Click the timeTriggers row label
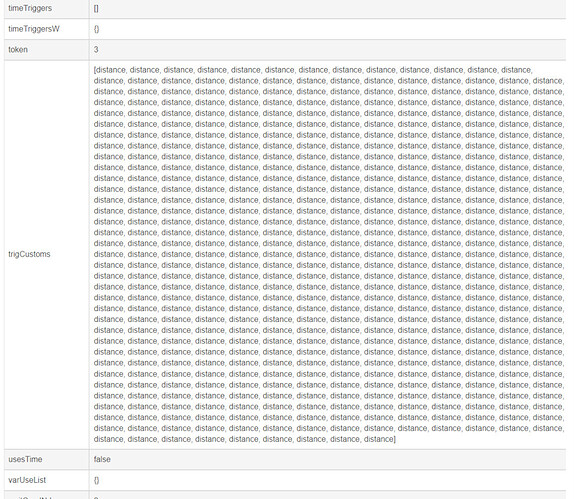This screenshot has height=499, width=574. 30,8
